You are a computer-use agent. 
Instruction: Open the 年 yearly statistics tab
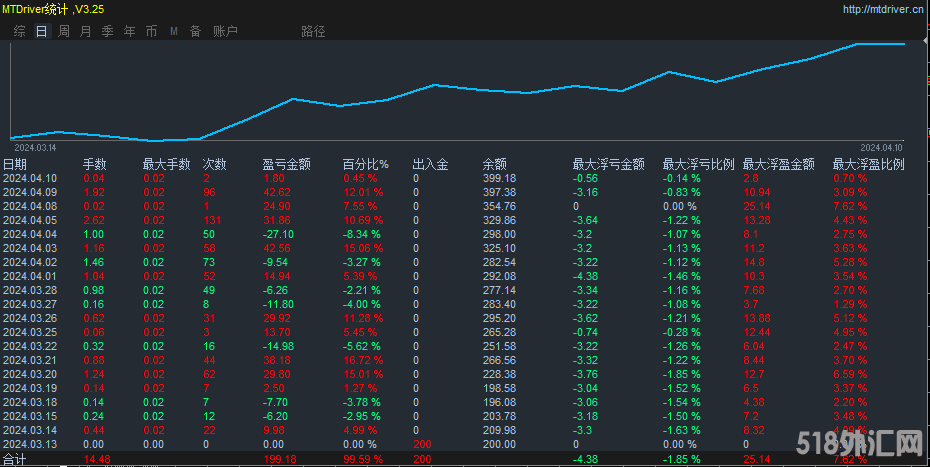pos(129,31)
